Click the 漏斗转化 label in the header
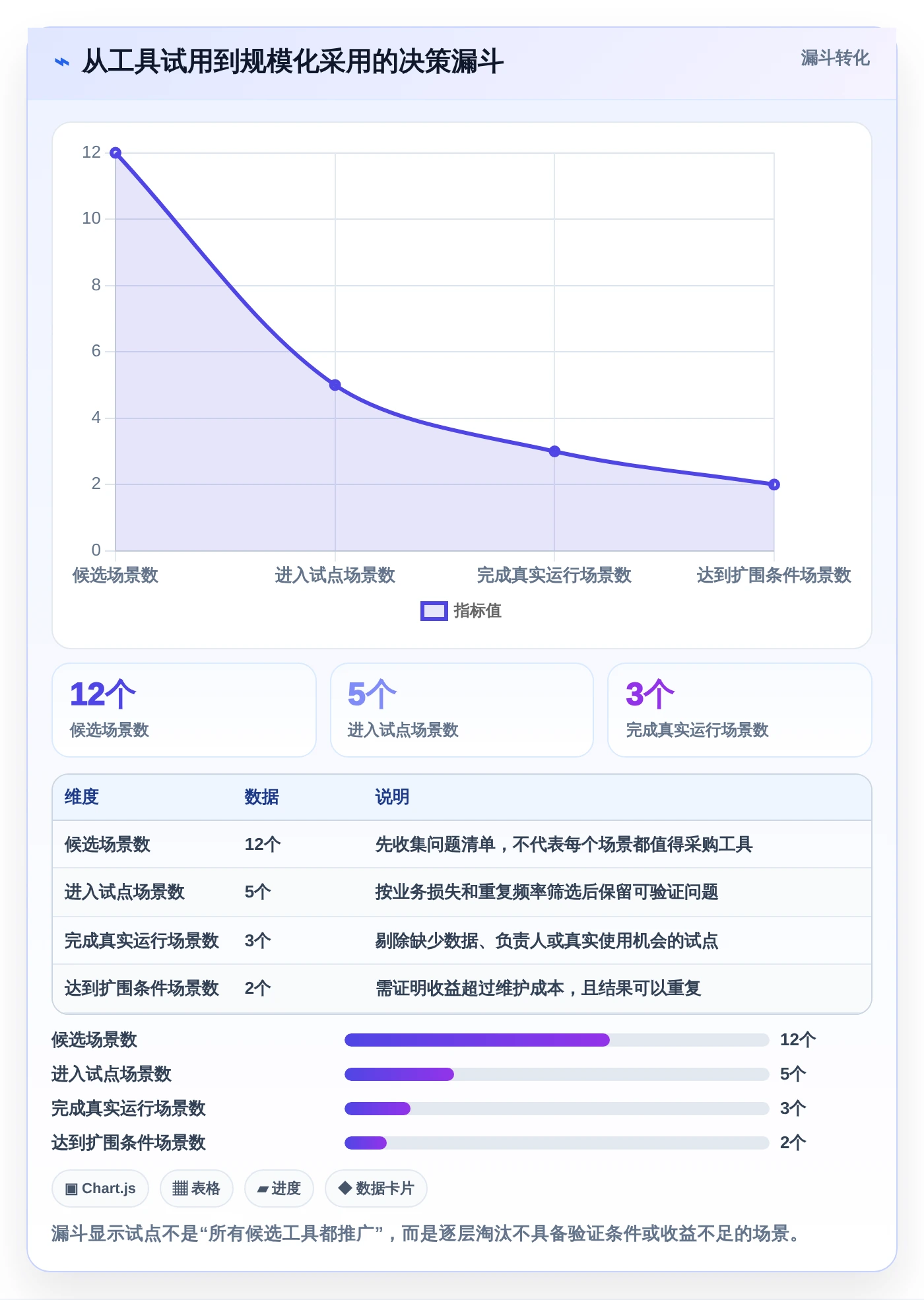This screenshot has width=924, height=1300. point(835,58)
